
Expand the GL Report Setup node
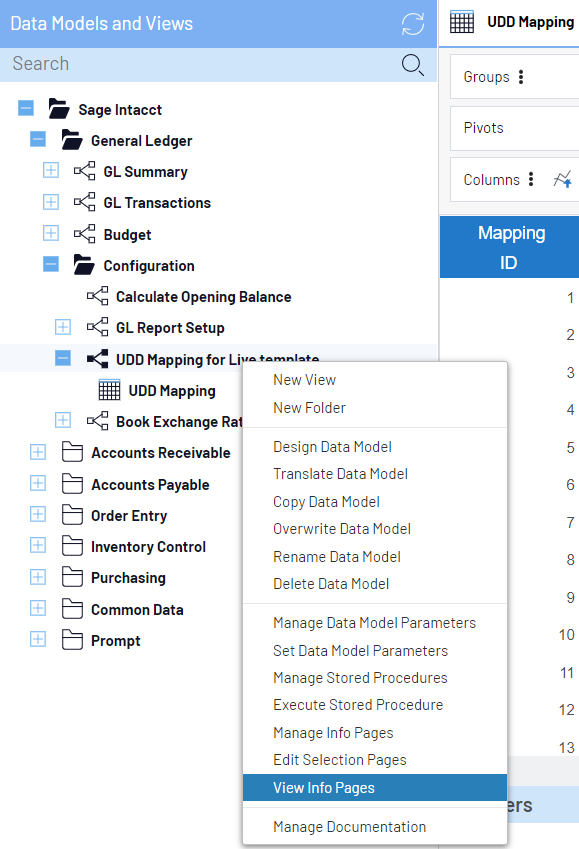(x=63, y=326)
